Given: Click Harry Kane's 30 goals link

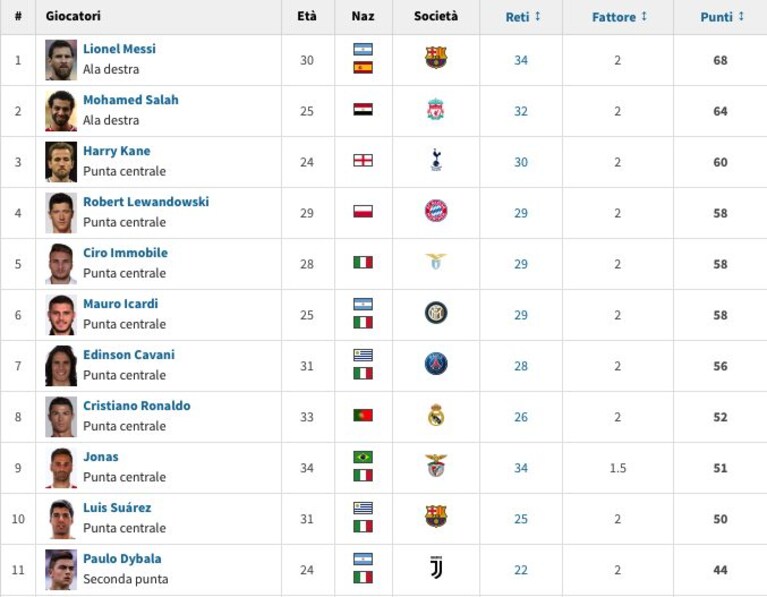Looking at the screenshot, I should [521, 162].
